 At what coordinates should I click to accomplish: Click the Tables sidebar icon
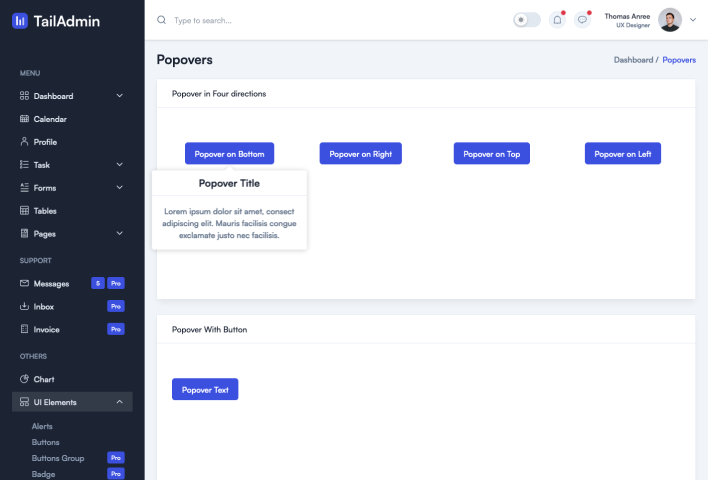(x=24, y=211)
